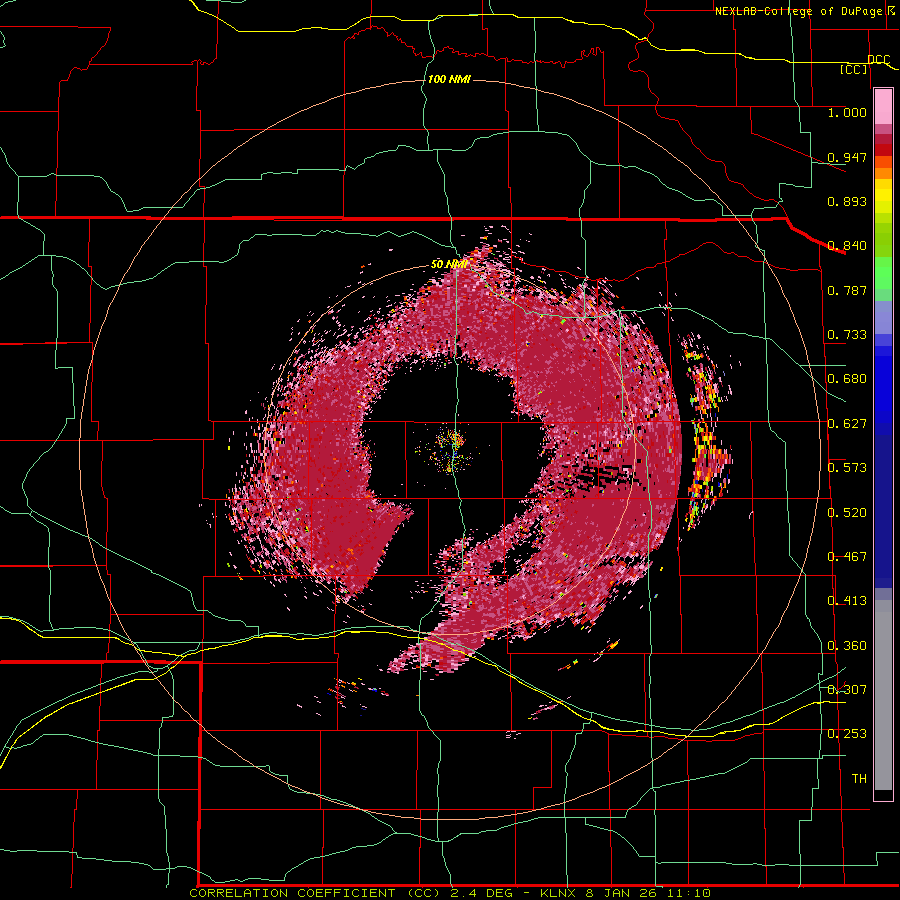Click the 0.680 value on the color scale
900x900 pixels.
(847, 379)
